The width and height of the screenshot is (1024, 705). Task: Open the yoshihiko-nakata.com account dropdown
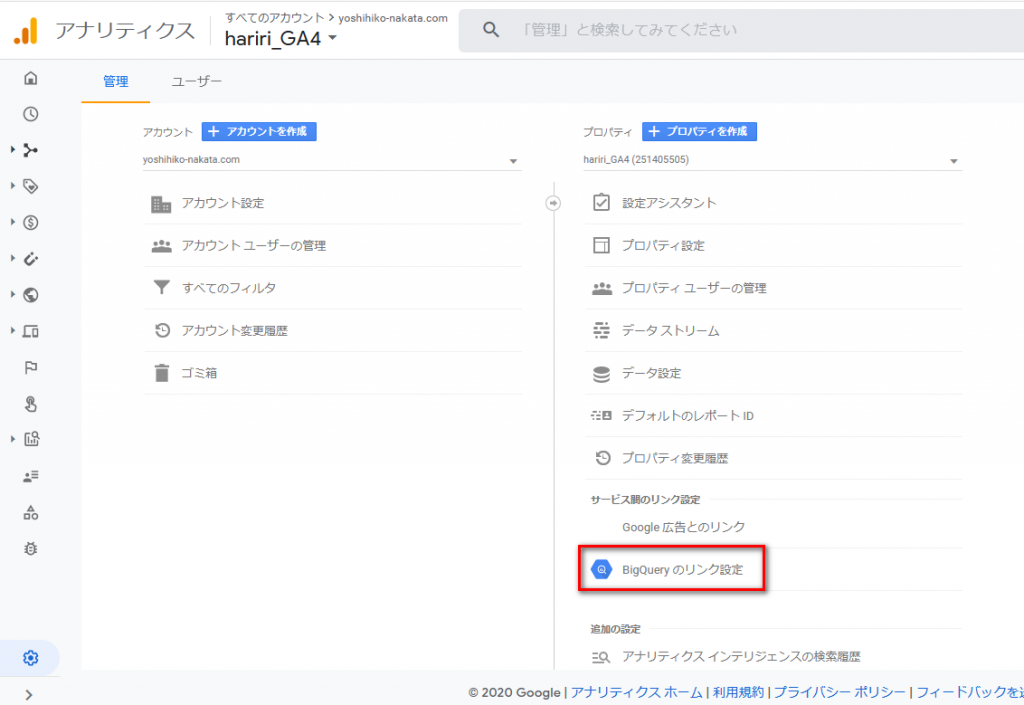click(x=332, y=160)
